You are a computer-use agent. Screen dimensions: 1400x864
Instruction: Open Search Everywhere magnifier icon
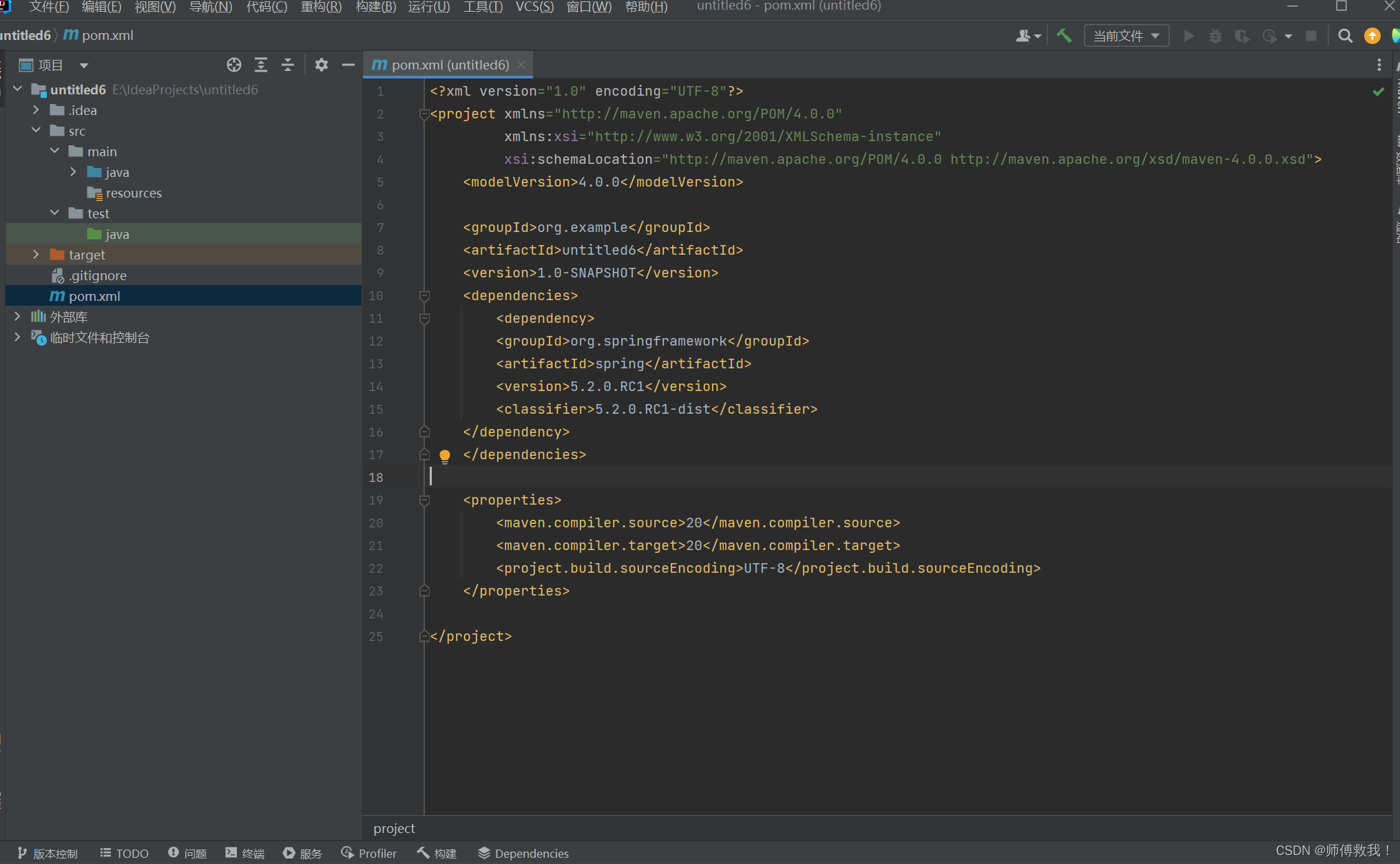point(1345,36)
